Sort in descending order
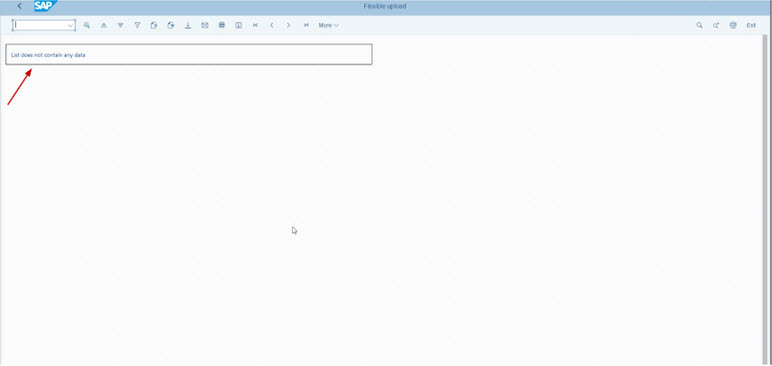Image resolution: width=772 pixels, height=366 pixels. tap(120, 25)
